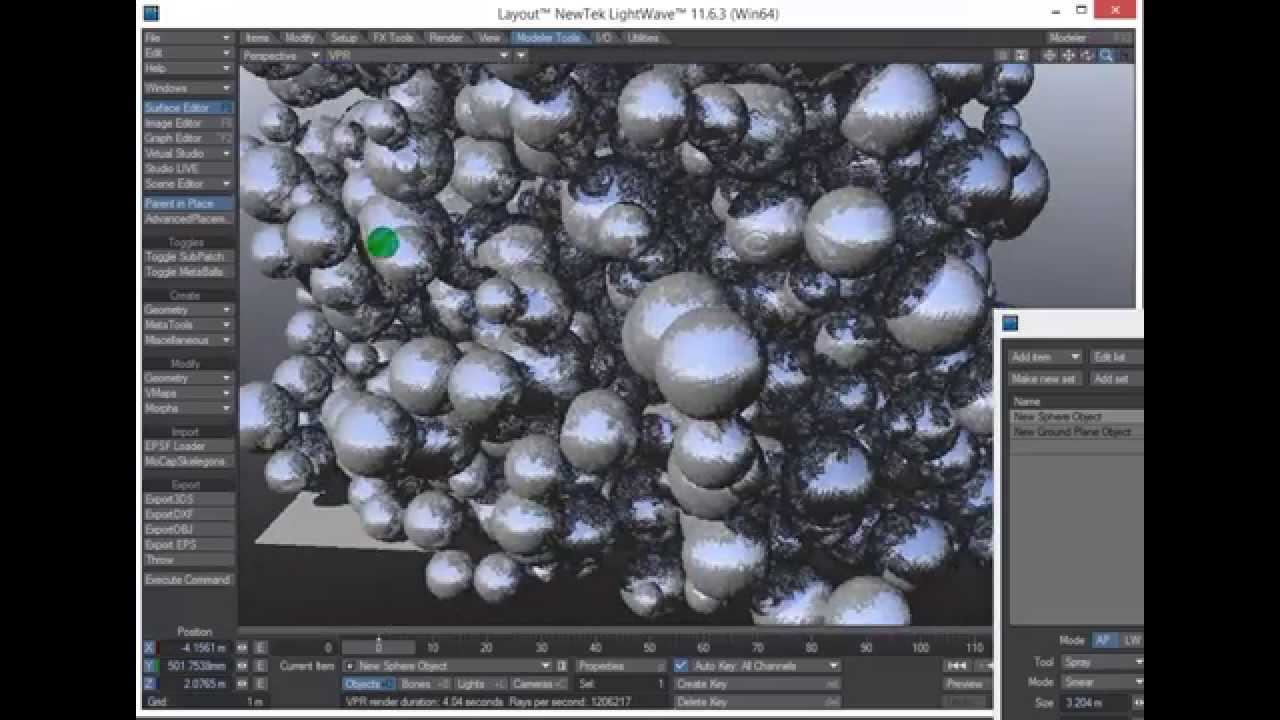
Task: Select Bones edit mode
Action: click(x=424, y=684)
